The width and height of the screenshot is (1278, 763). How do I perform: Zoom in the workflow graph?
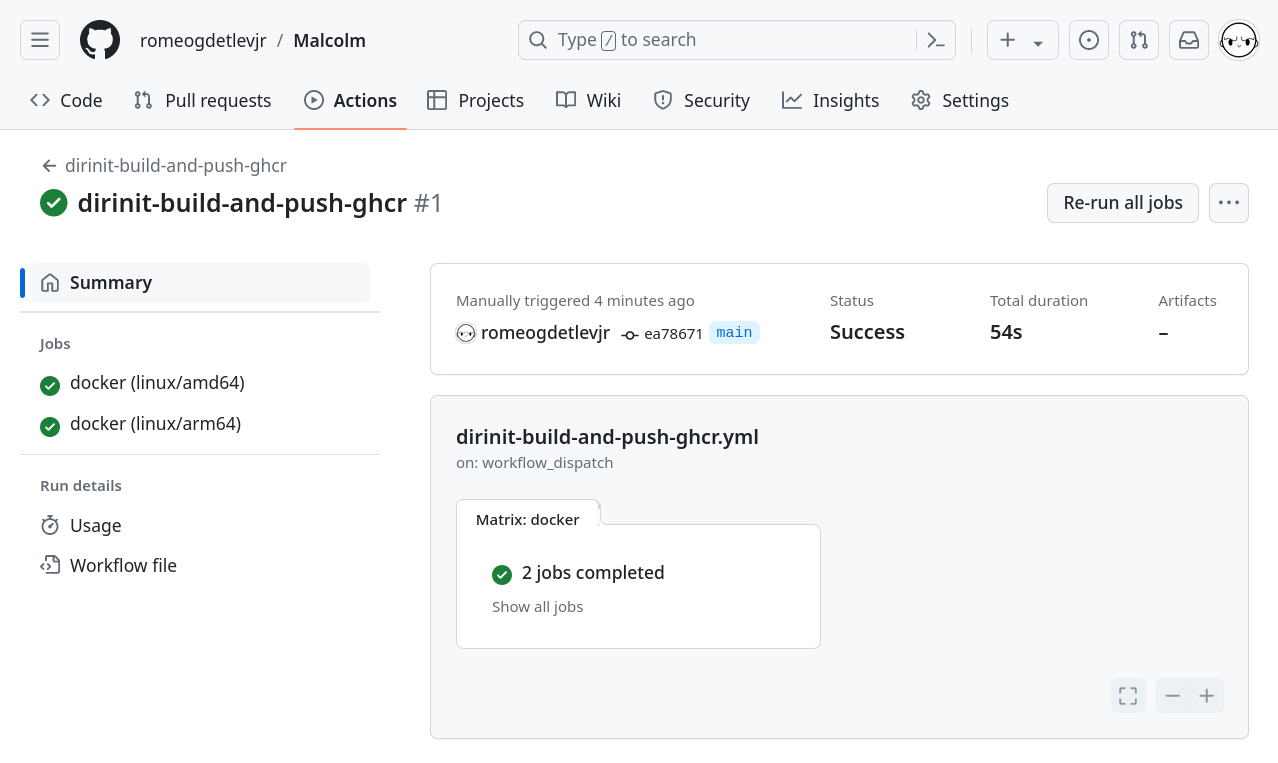[1207, 696]
